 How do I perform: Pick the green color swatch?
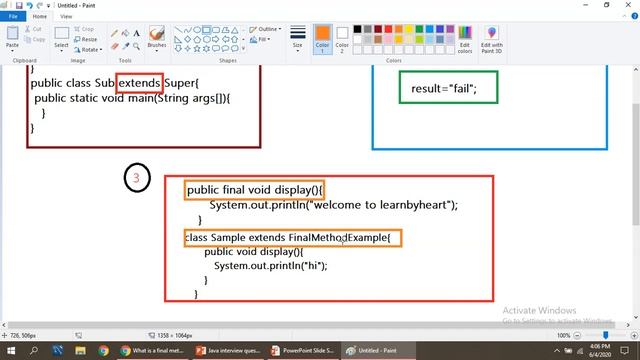point(419,29)
